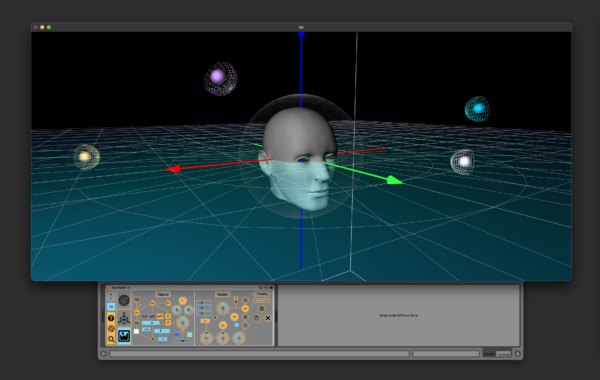Click the play triangle in device status bar
Image resolution: width=600 pixels, height=380 pixels.
click(x=104, y=354)
